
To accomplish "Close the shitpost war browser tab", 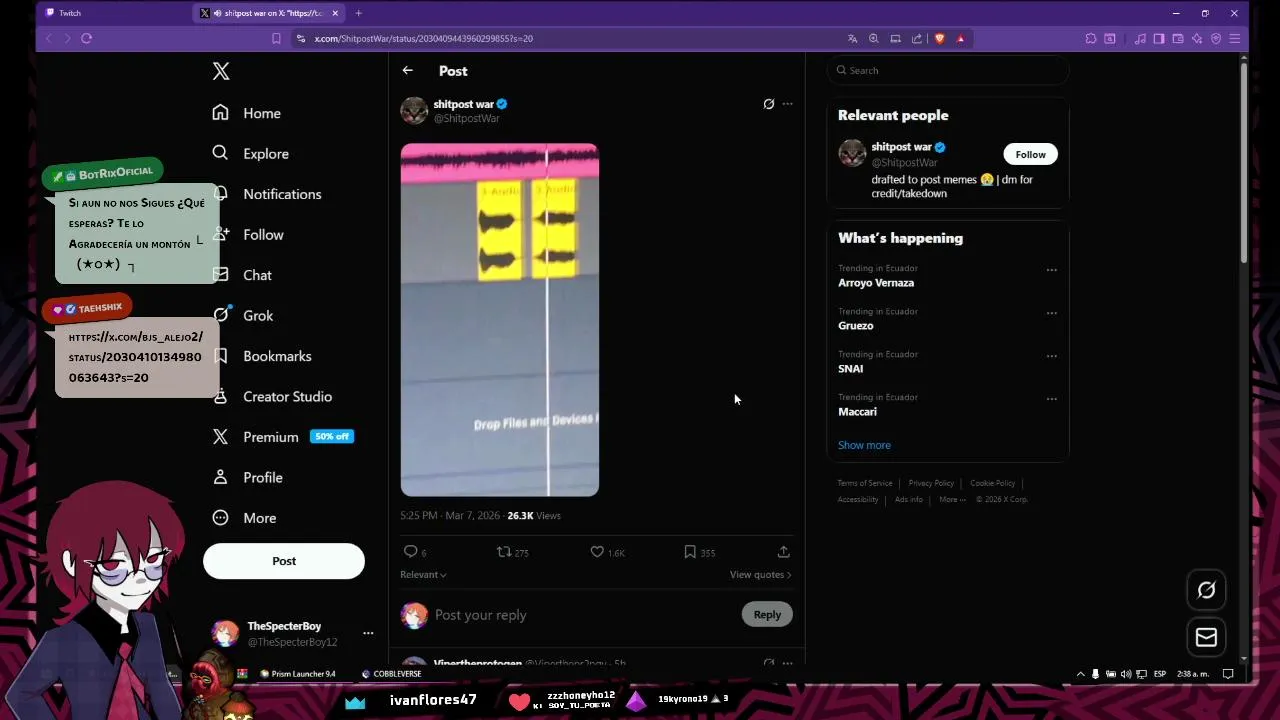I will [x=335, y=13].
